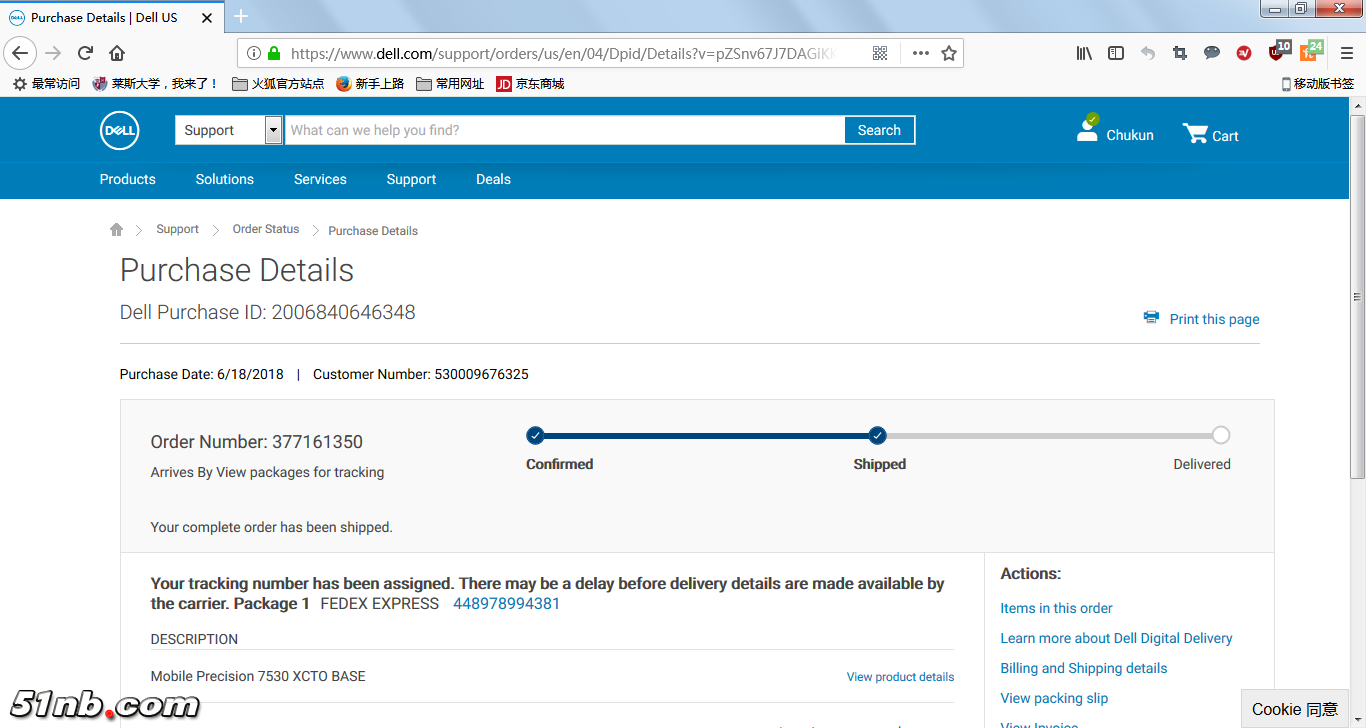Click the Confirmed progress step marker
The image size is (1366, 728).
click(x=535, y=435)
